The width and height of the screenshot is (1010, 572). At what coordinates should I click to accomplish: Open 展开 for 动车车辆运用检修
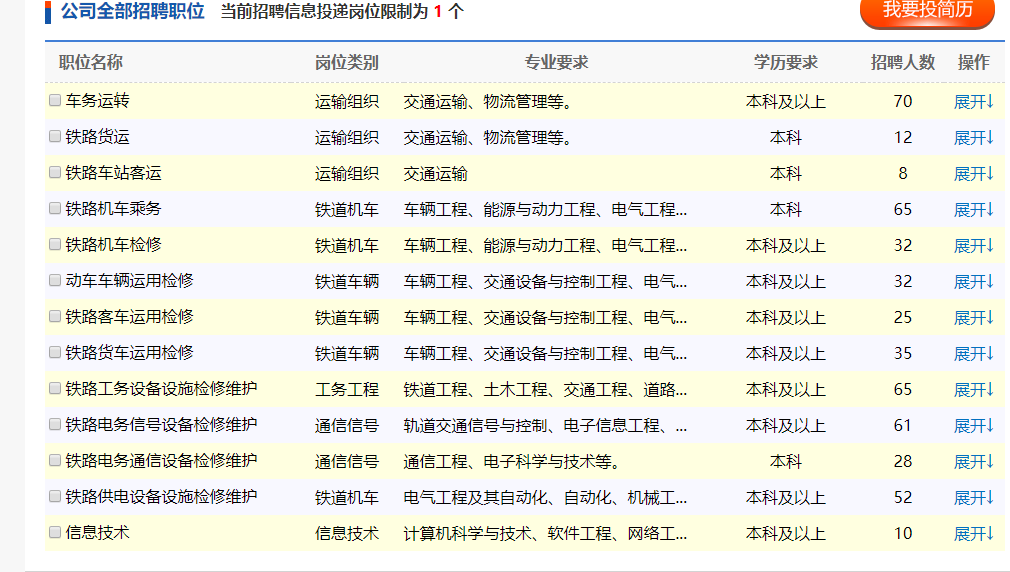[973, 282]
